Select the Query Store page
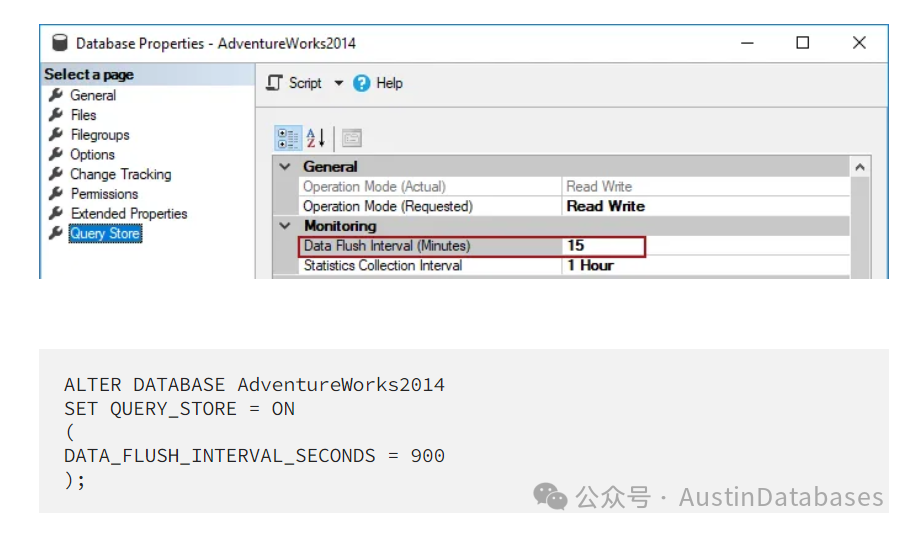Viewport: 913px width, 534px height. 105,234
